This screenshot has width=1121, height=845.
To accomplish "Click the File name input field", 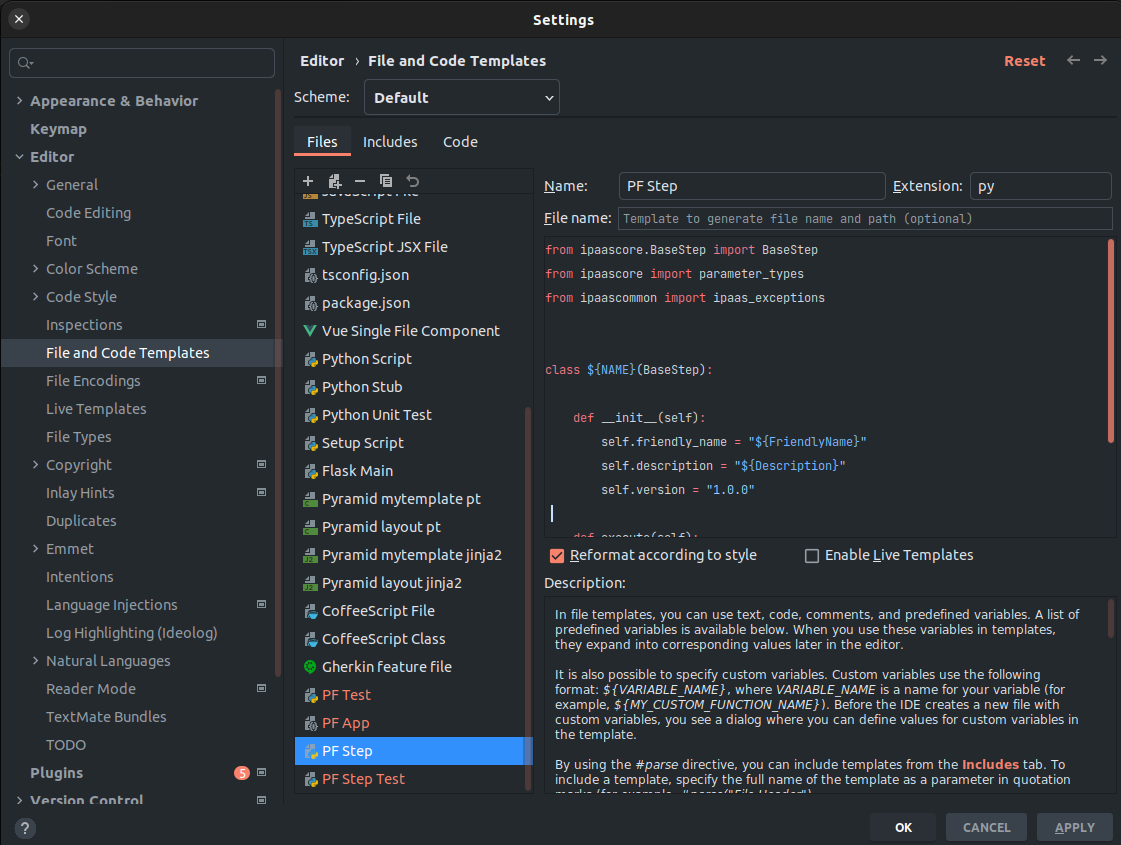I will coord(865,218).
